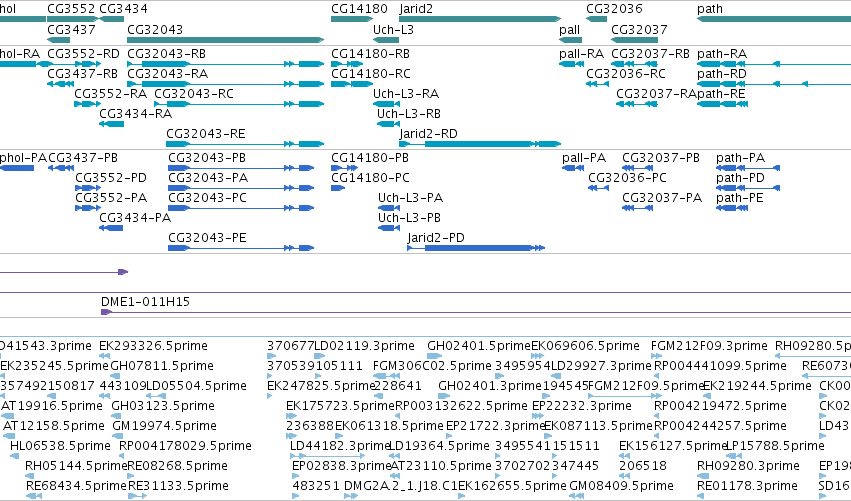Open protein CG14180-PC
The width and height of the screenshot is (851, 501).
[371, 178]
